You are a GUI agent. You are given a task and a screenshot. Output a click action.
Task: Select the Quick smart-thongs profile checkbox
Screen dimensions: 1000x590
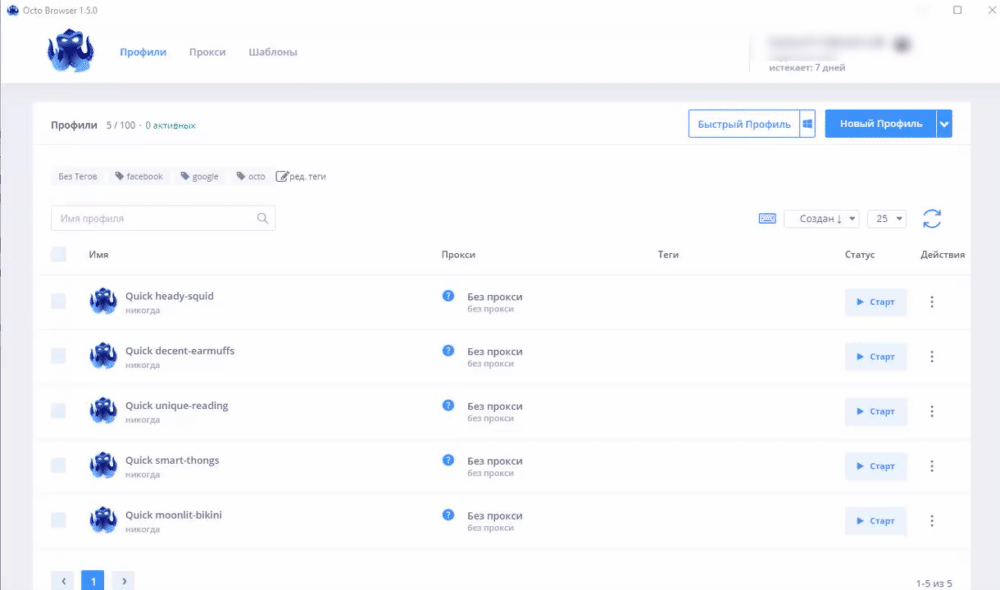click(x=59, y=466)
